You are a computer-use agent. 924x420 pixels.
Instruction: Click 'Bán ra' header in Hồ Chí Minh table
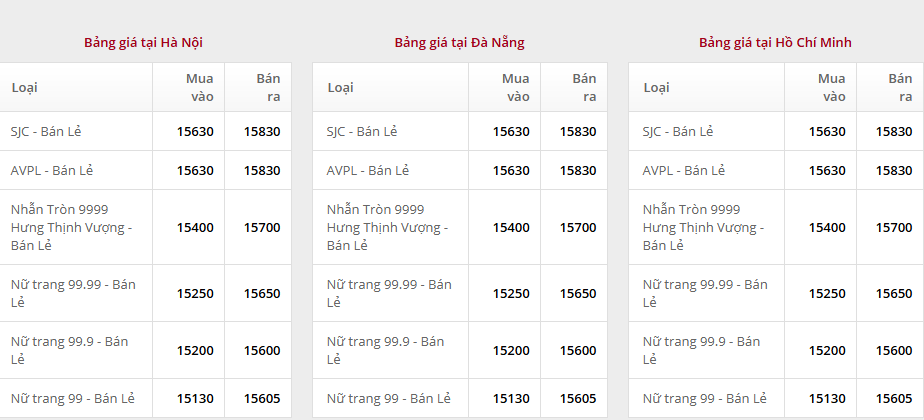coord(899,87)
